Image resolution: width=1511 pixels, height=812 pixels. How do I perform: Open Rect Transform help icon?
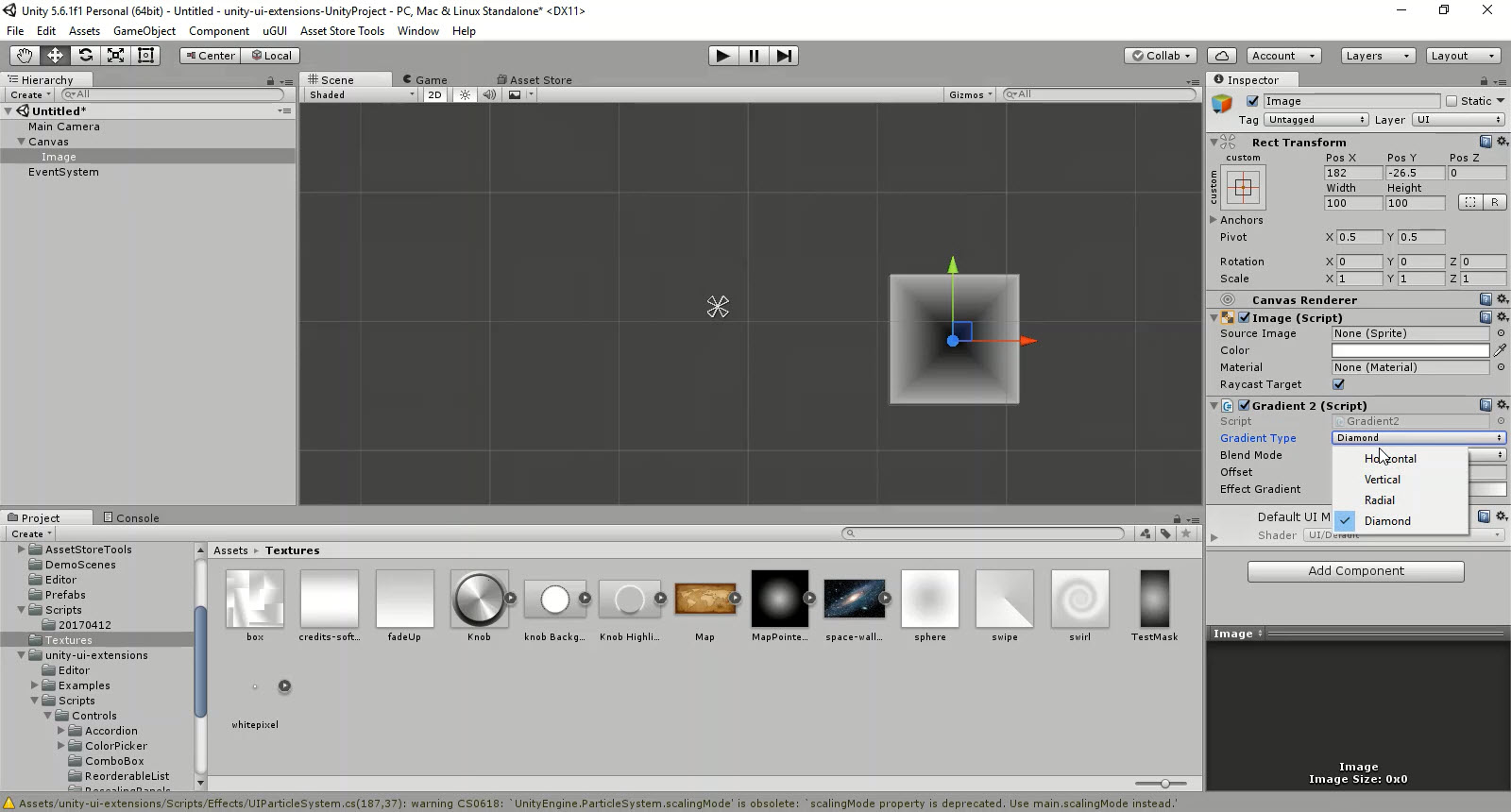1486,142
